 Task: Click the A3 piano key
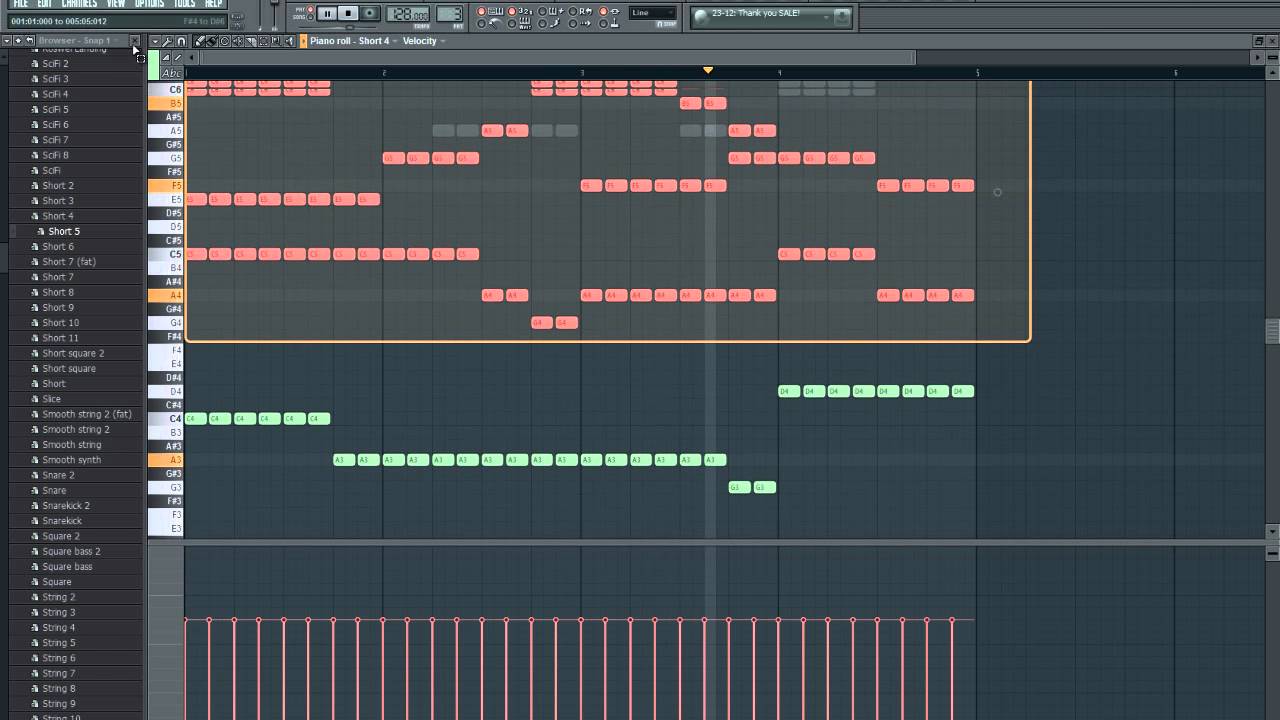[x=165, y=460]
